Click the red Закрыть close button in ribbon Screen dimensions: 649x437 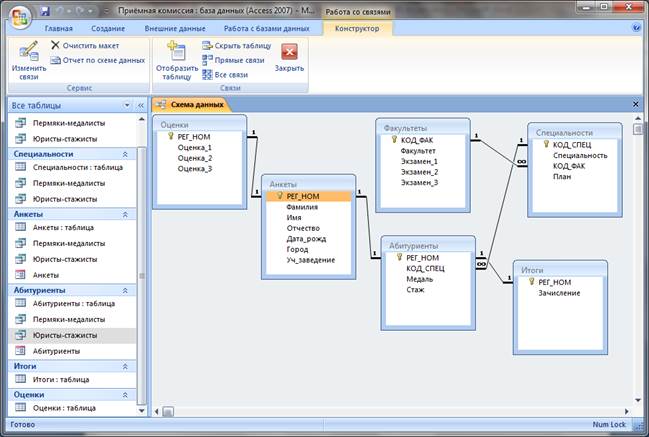pos(289,58)
